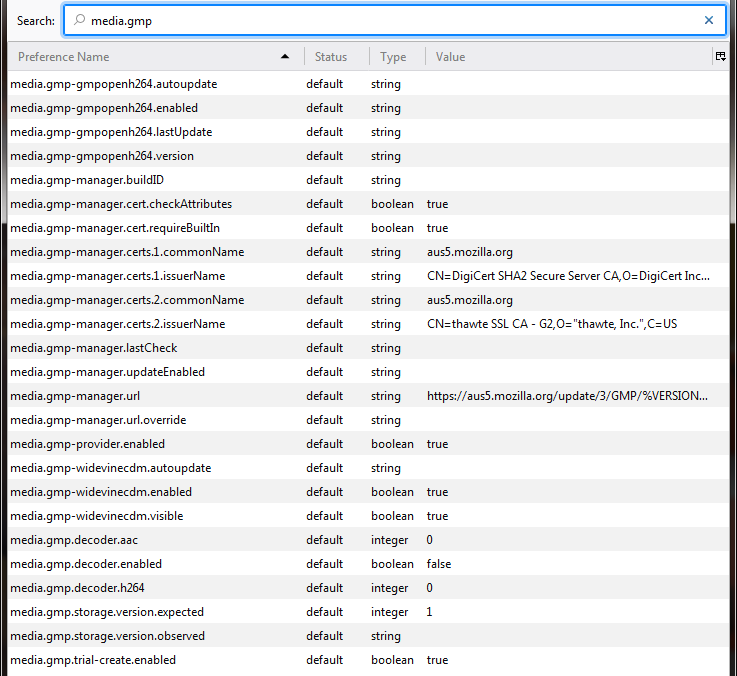737x676 pixels.
Task: Select media.gmp-manager.certs.2.issuerName preference
Action: click(x=118, y=323)
